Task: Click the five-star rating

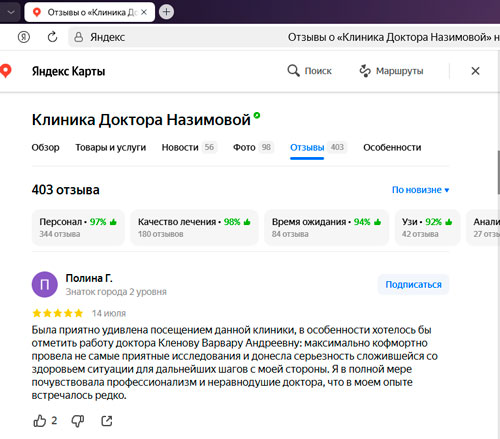Action: click(x=58, y=313)
